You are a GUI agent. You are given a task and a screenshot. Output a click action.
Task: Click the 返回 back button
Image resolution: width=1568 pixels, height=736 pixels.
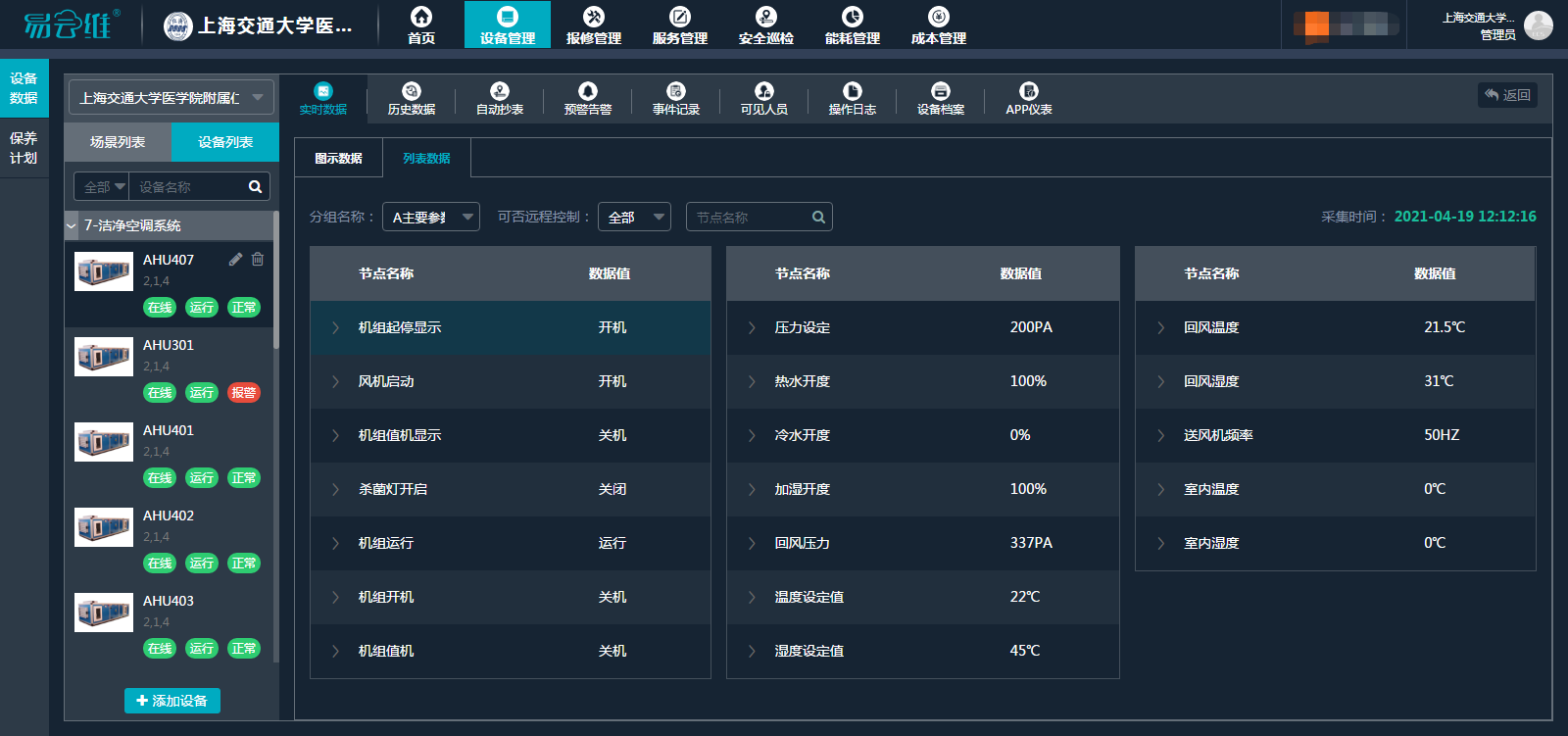point(1507,95)
